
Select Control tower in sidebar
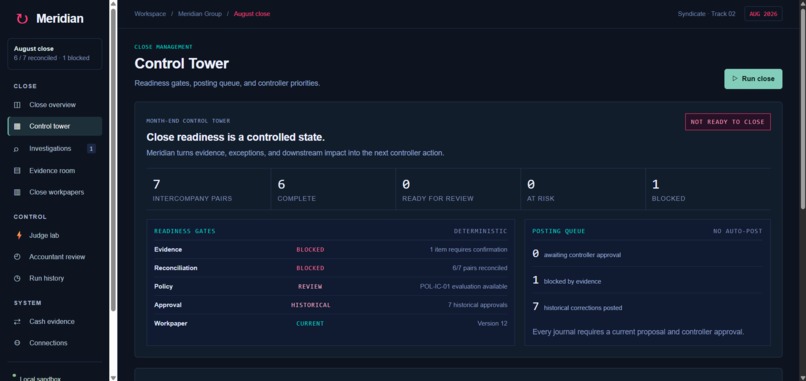[x=54, y=126]
